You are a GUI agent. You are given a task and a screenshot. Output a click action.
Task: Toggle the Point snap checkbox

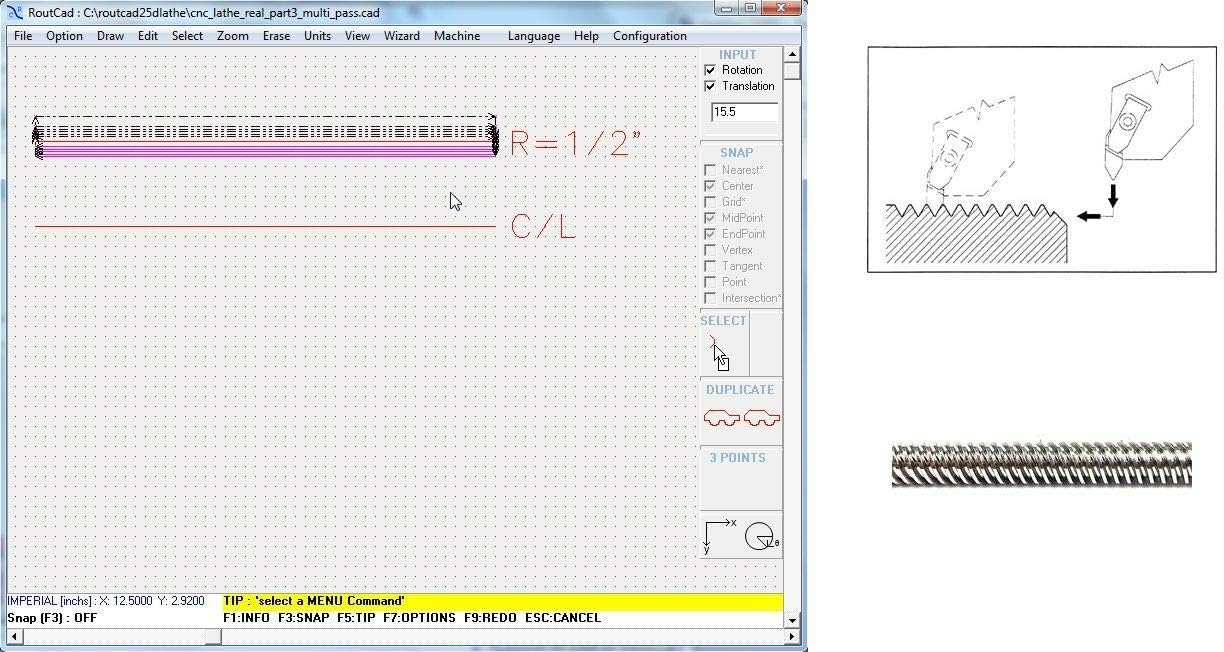pos(710,282)
